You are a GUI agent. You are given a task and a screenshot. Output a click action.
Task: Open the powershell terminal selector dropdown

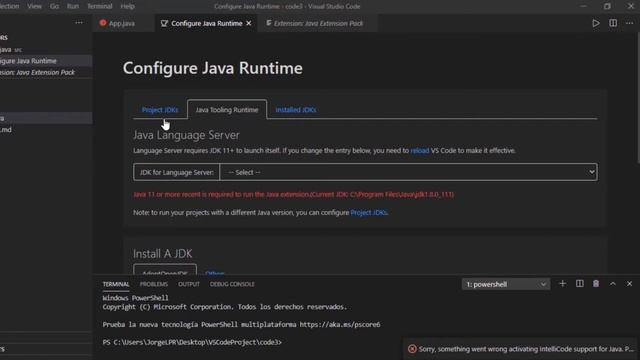(506, 284)
